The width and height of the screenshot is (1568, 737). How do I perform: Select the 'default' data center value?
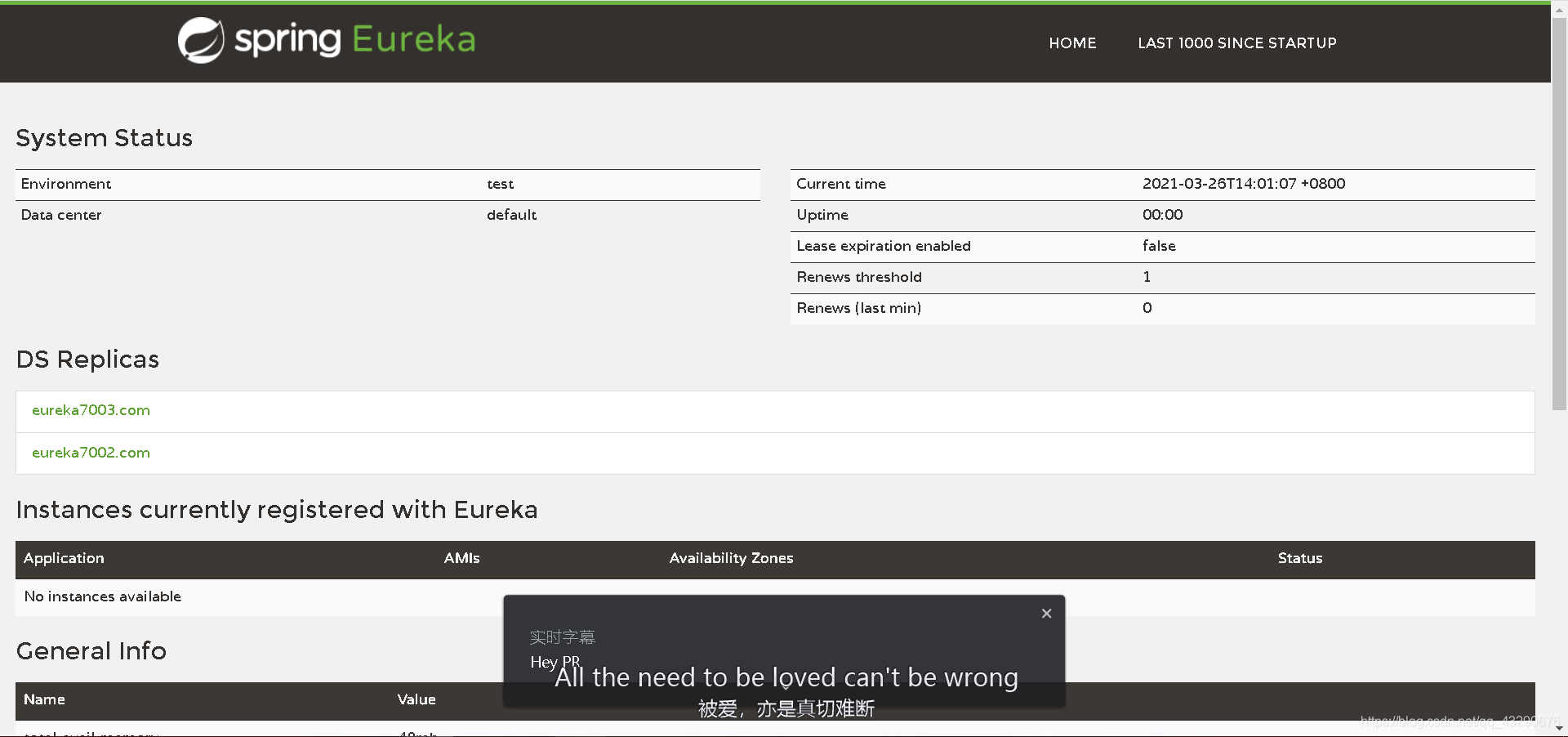click(x=511, y=215)
